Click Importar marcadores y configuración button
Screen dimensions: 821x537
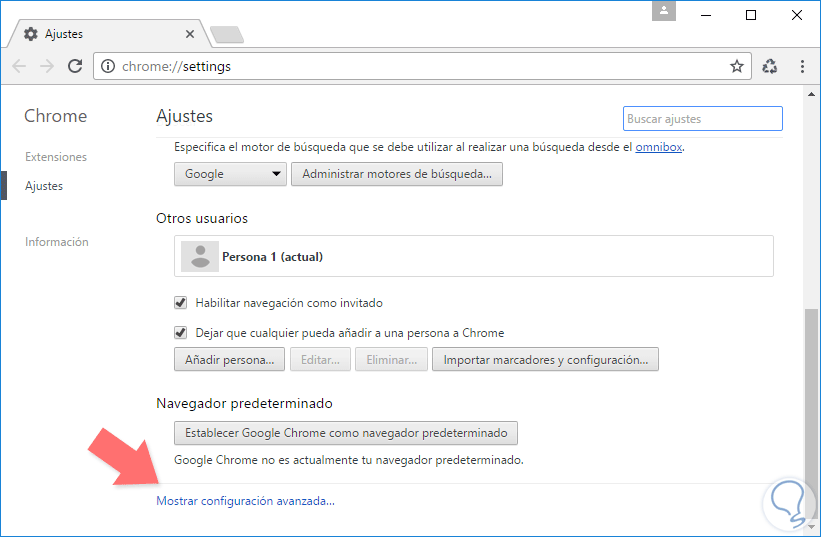click(546, 360)
